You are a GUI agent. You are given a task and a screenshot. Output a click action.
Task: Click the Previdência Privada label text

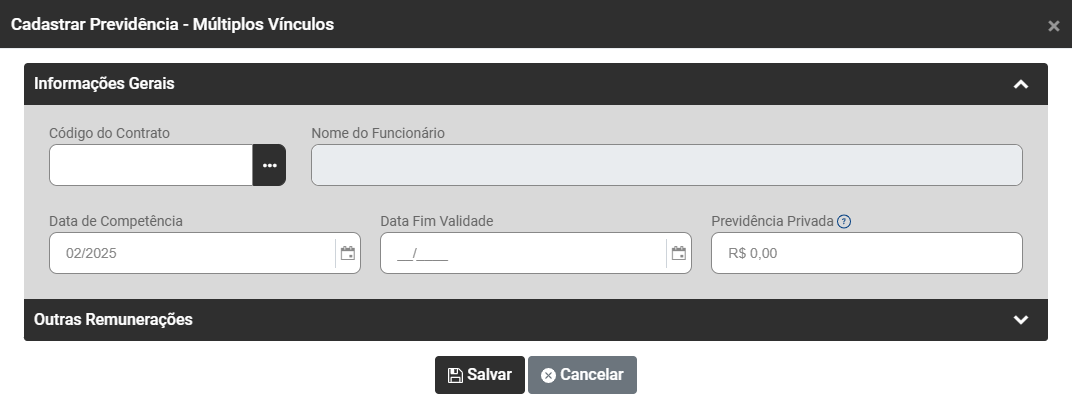[x=772, y=221]
